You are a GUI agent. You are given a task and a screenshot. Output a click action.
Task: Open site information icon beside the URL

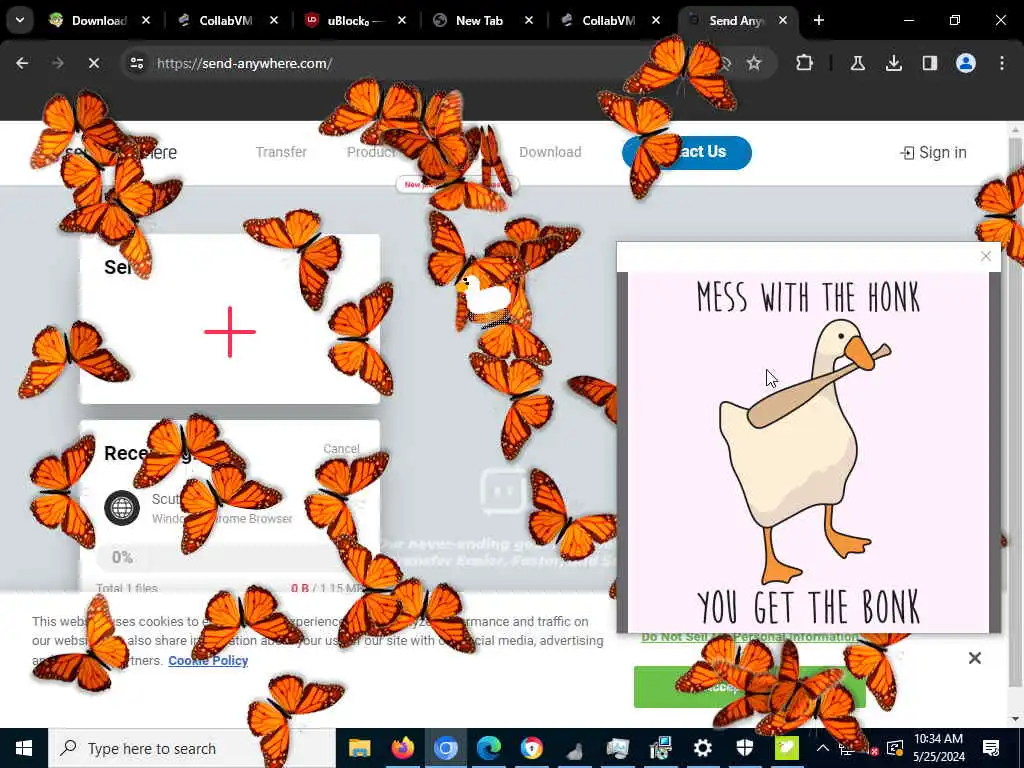(x=136, y=63)
